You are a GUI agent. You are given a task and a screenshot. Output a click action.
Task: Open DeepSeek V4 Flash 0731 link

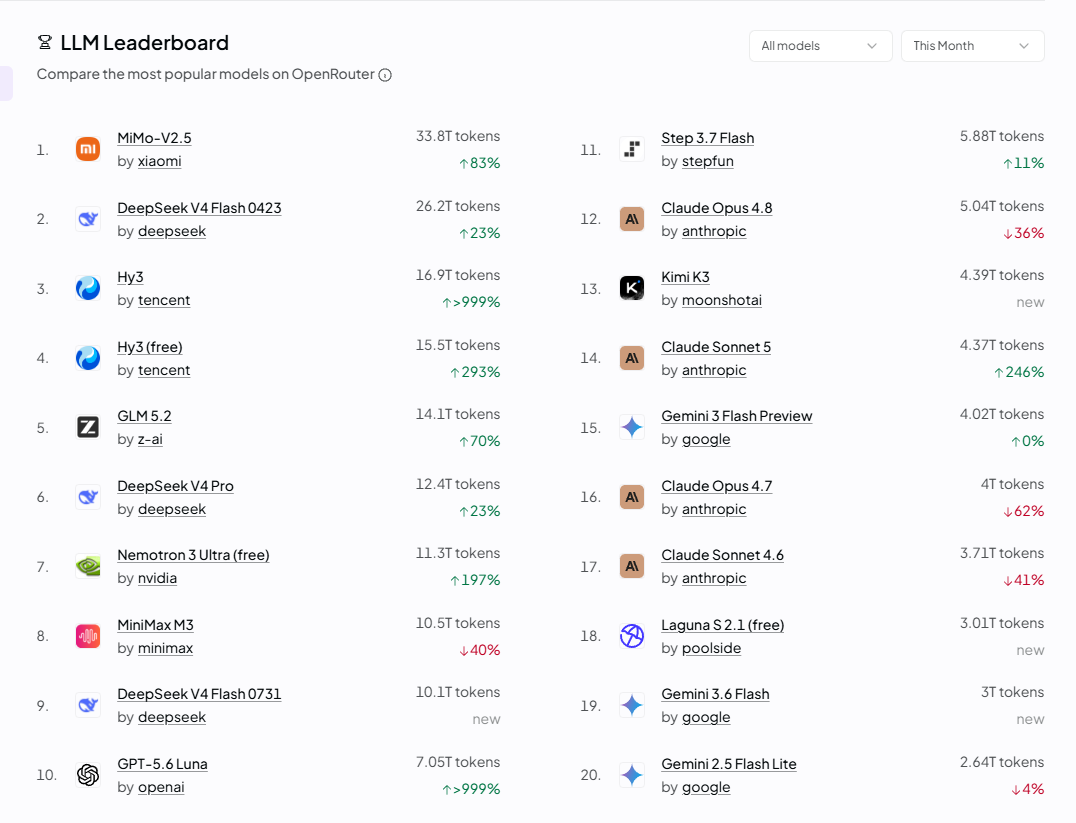click(x=199, y=694)
